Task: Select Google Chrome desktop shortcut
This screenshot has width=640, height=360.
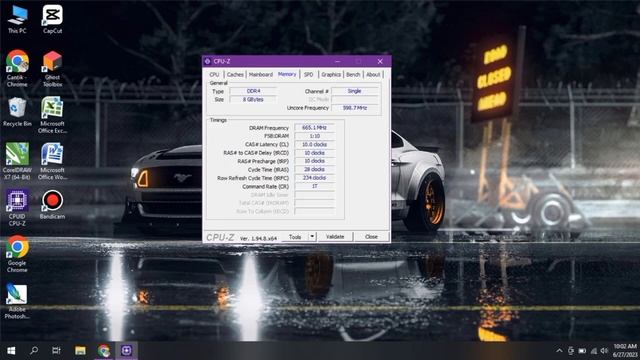Action: point(17,254)
